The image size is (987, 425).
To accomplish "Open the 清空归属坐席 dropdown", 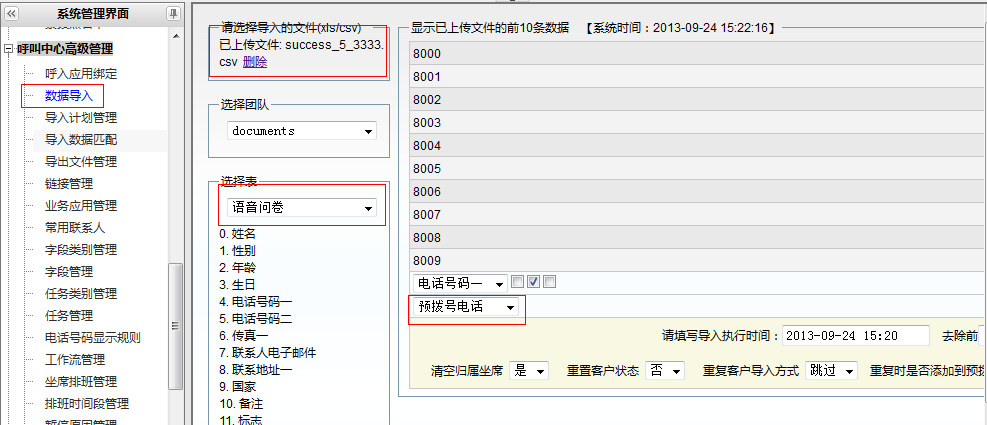I will (x=529, y=371).
